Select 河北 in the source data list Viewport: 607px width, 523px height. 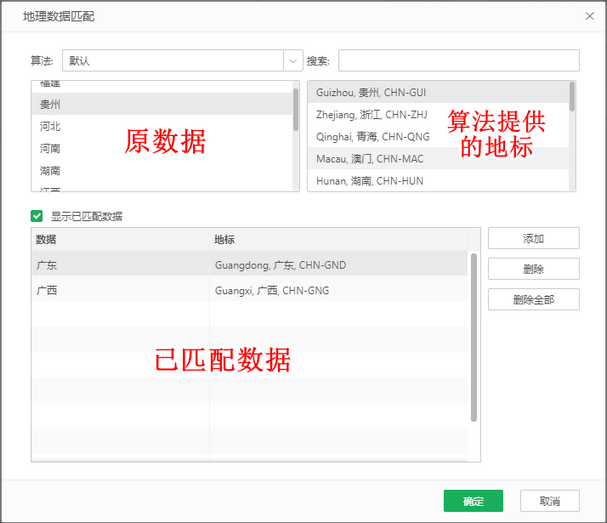[162, 126]
